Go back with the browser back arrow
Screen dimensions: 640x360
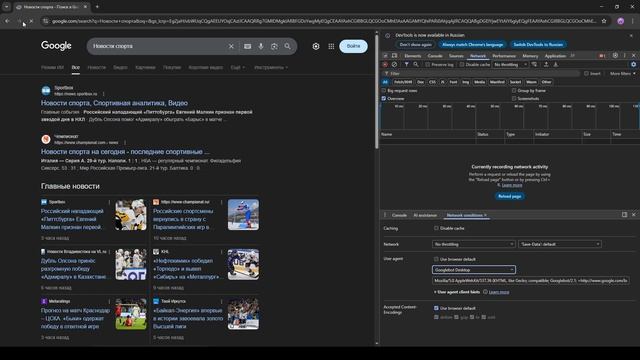[8, 21]
